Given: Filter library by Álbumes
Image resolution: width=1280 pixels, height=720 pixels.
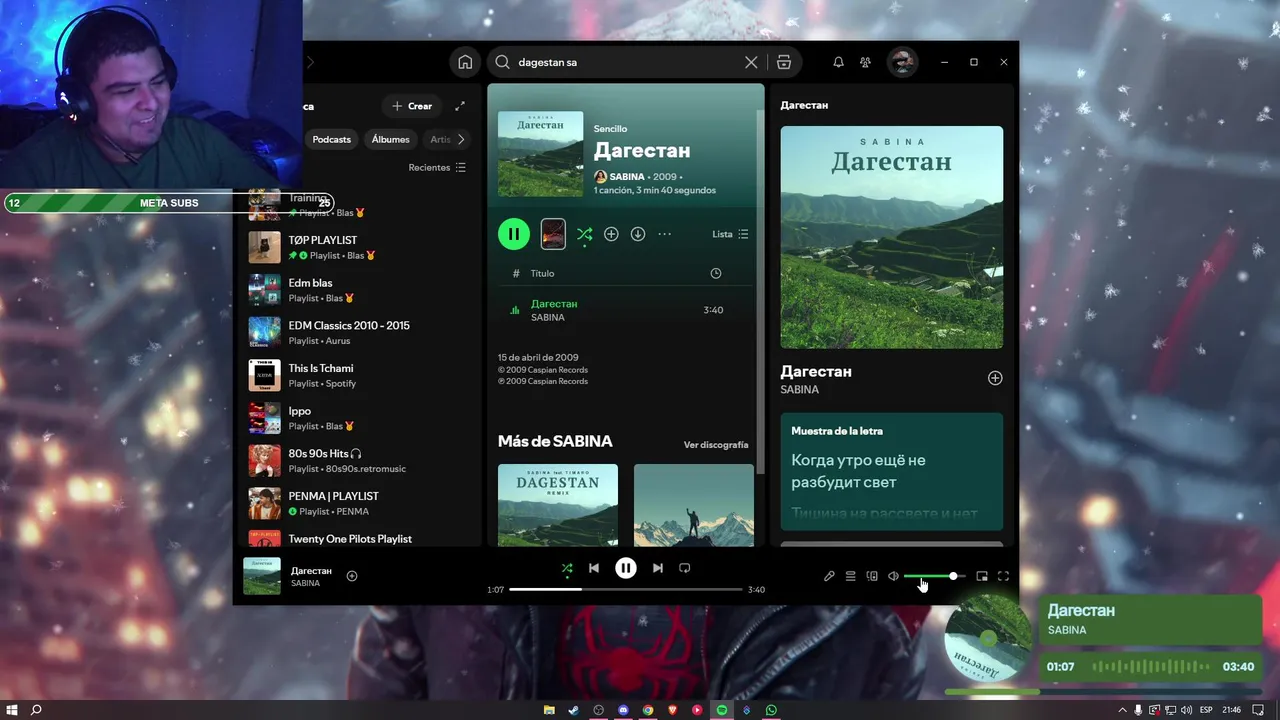Looking at the screenshot, I should pyautogui.click(x=390, y=139).
